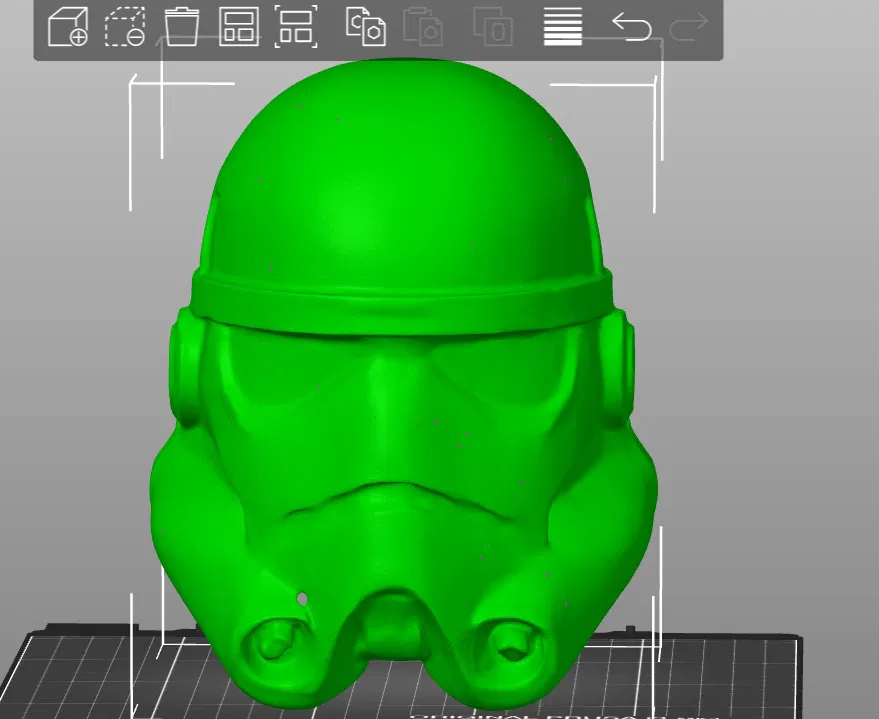Click the greyed-out Add instance icon
The width and height of the screenshot is (879, 719).
[x=493, y=26]
